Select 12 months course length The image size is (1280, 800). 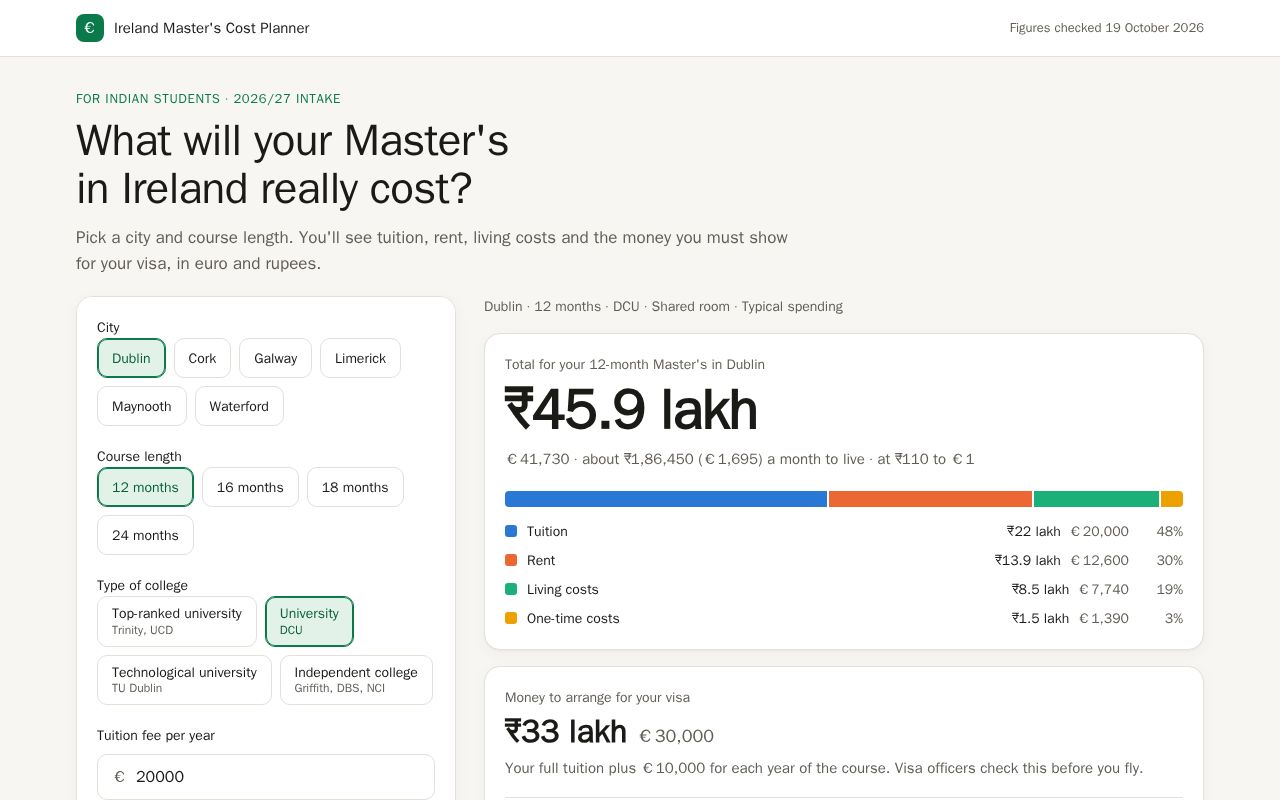coord(145,487)
